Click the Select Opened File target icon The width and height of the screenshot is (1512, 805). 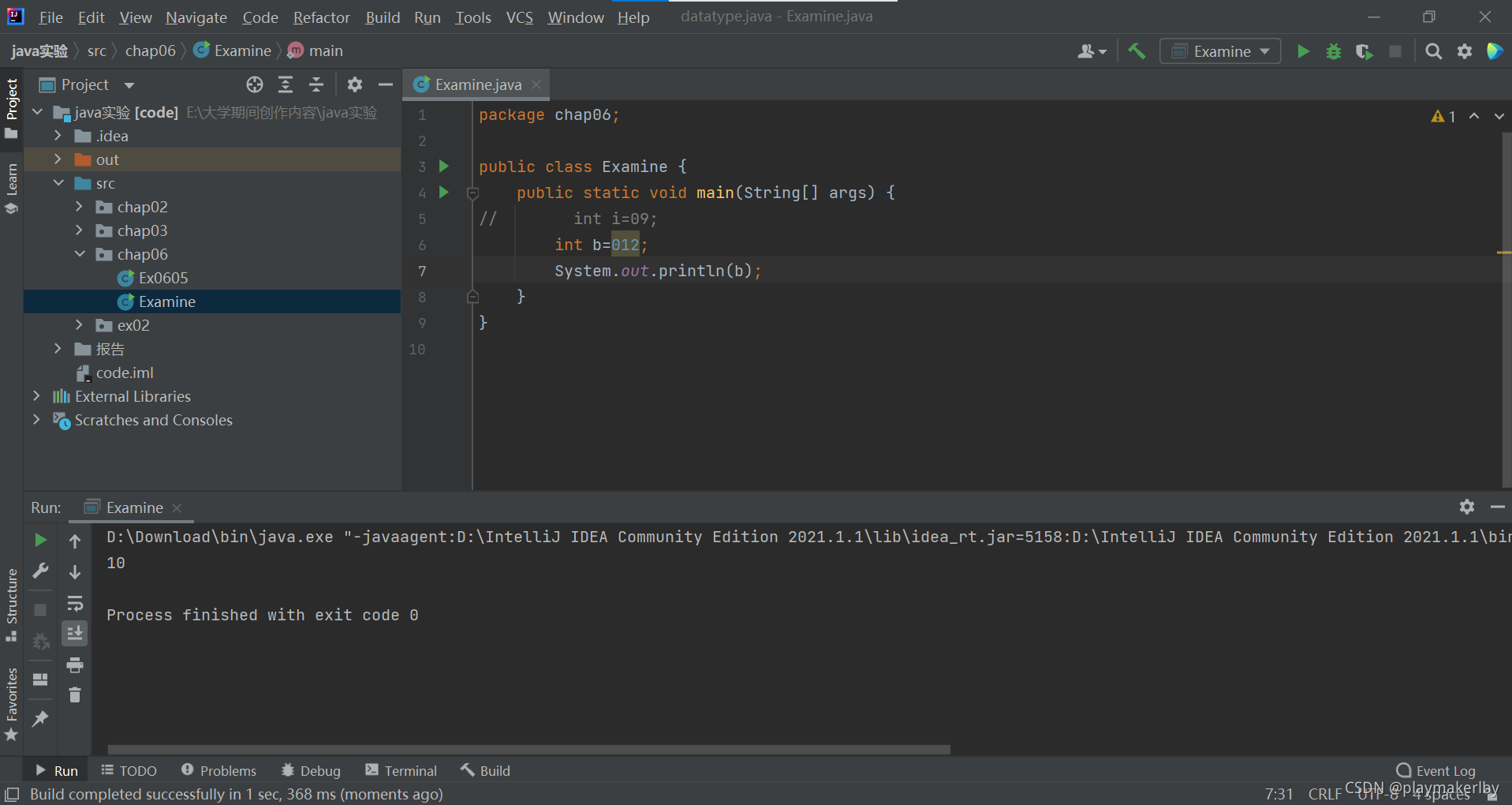click(x=254, y=84)
